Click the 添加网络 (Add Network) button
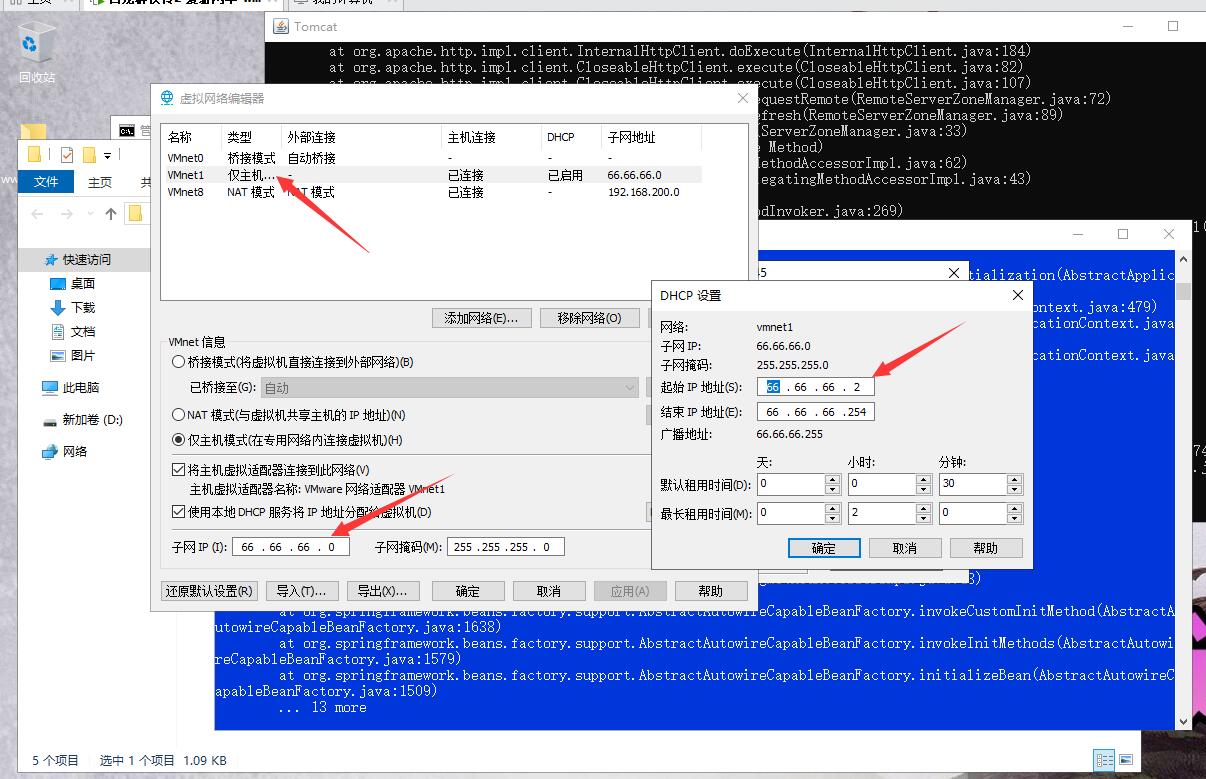 click(x=481, y=318)
